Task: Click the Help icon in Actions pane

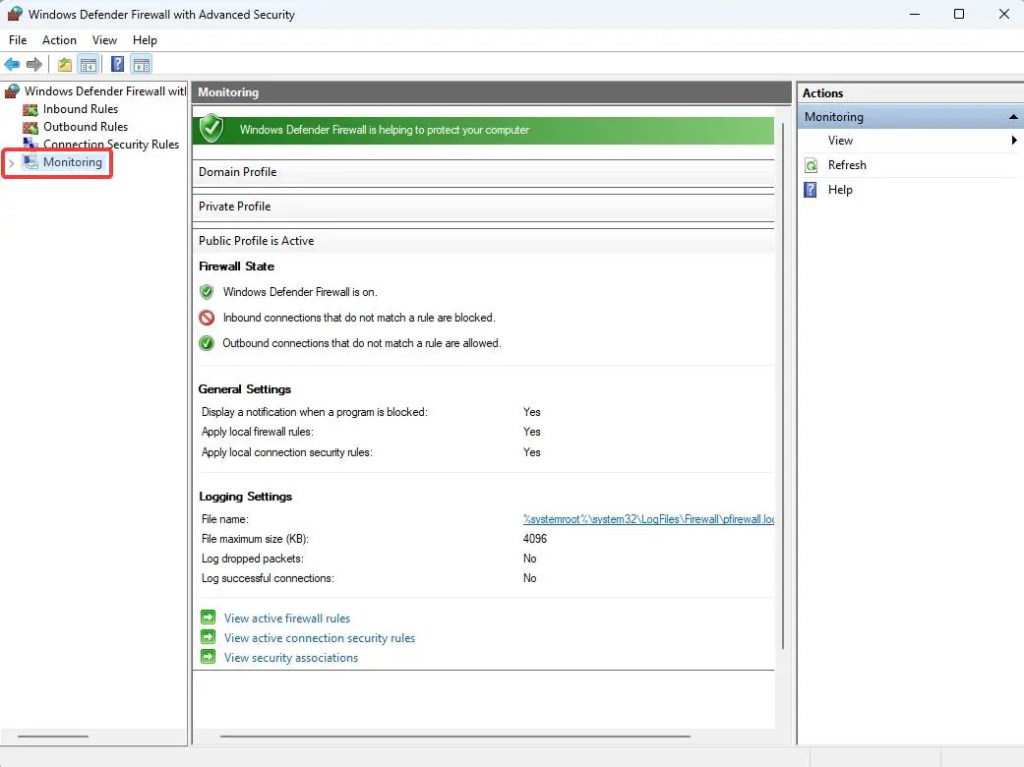Action: click(810, 189)
